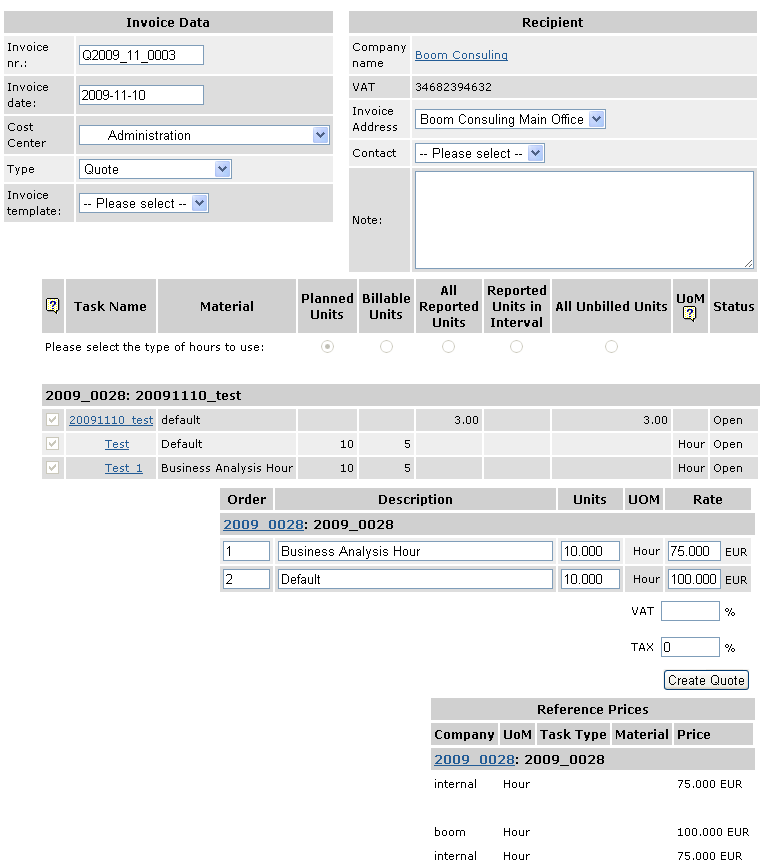The image size is (772, 865).
Task: Open the Contact Please select dropdown
Action: pos(480,153)
